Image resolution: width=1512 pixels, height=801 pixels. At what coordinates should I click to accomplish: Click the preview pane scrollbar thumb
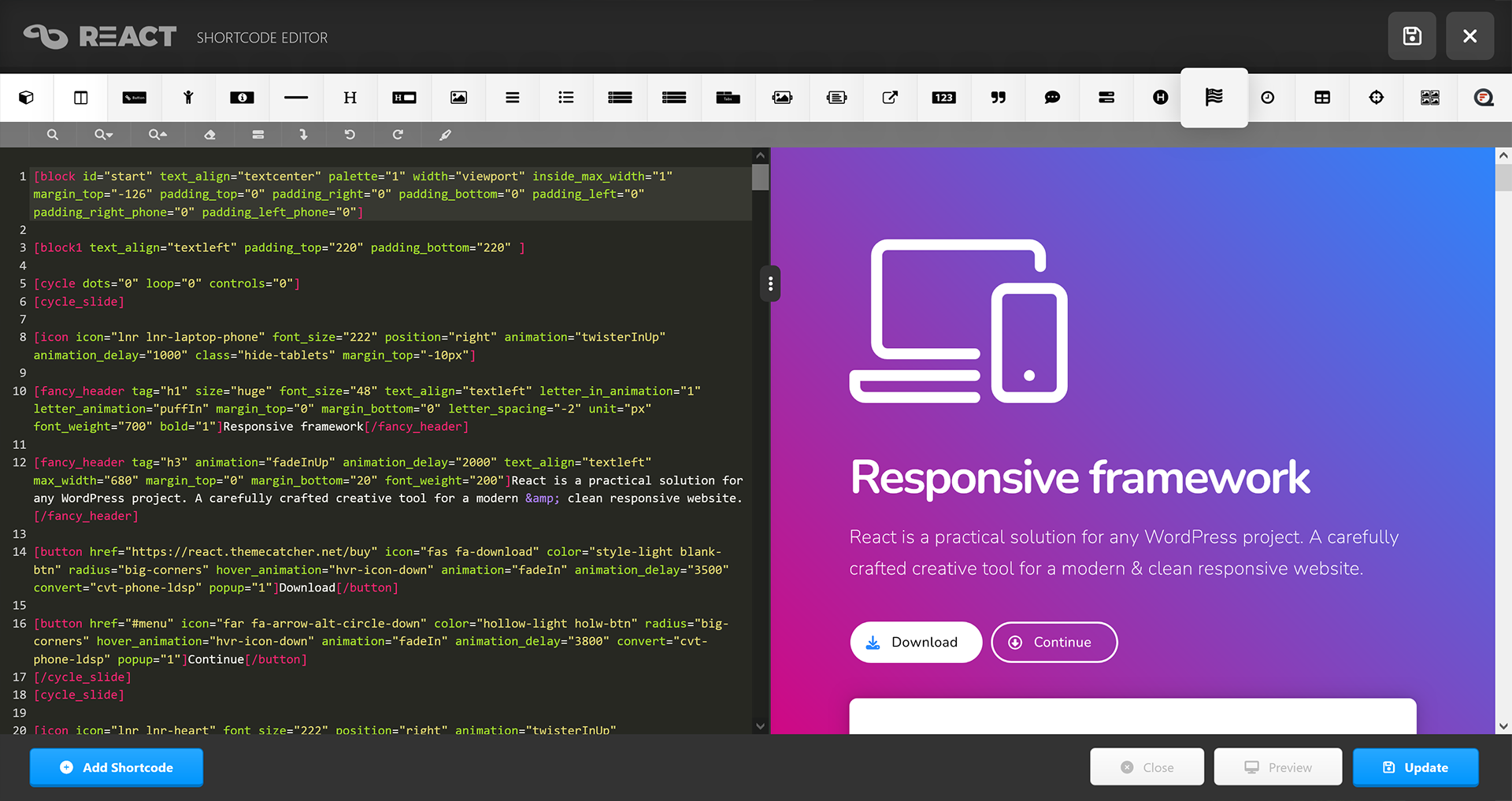coord(1503,178)
